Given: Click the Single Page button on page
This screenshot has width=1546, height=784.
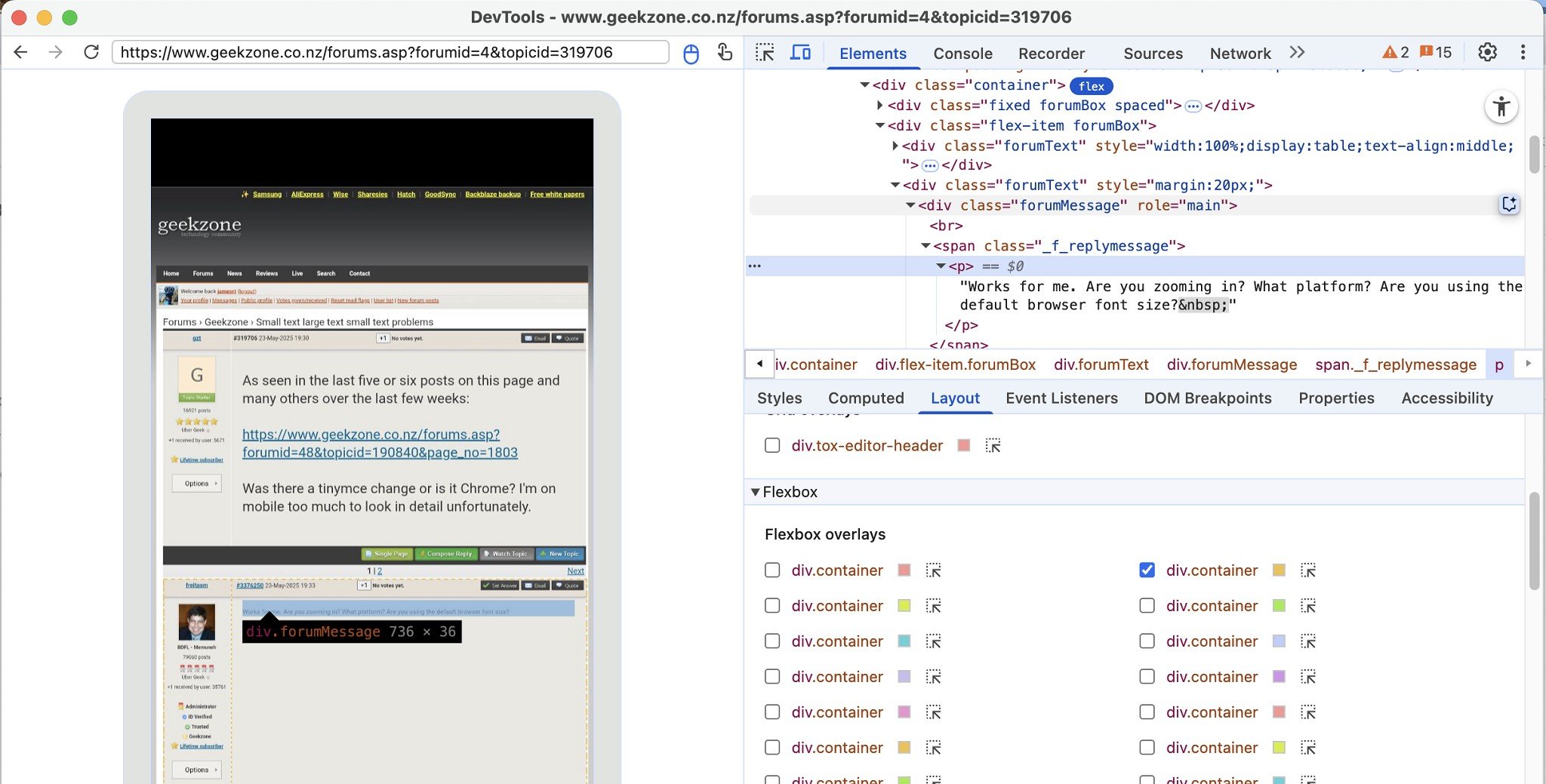Looking at the screenshot, I should pos(386,554).
